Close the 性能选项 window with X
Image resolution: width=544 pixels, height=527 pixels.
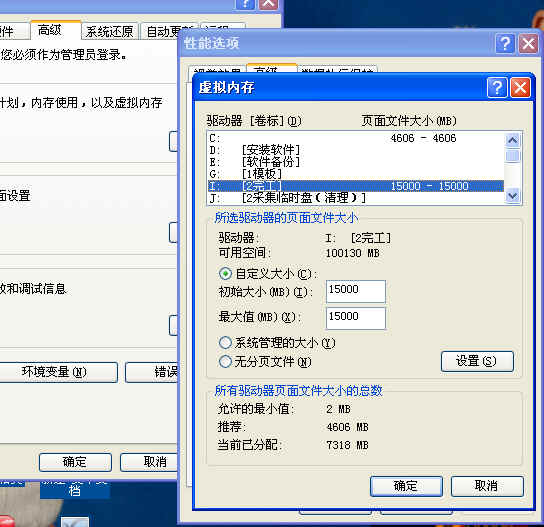click(528, 44)
